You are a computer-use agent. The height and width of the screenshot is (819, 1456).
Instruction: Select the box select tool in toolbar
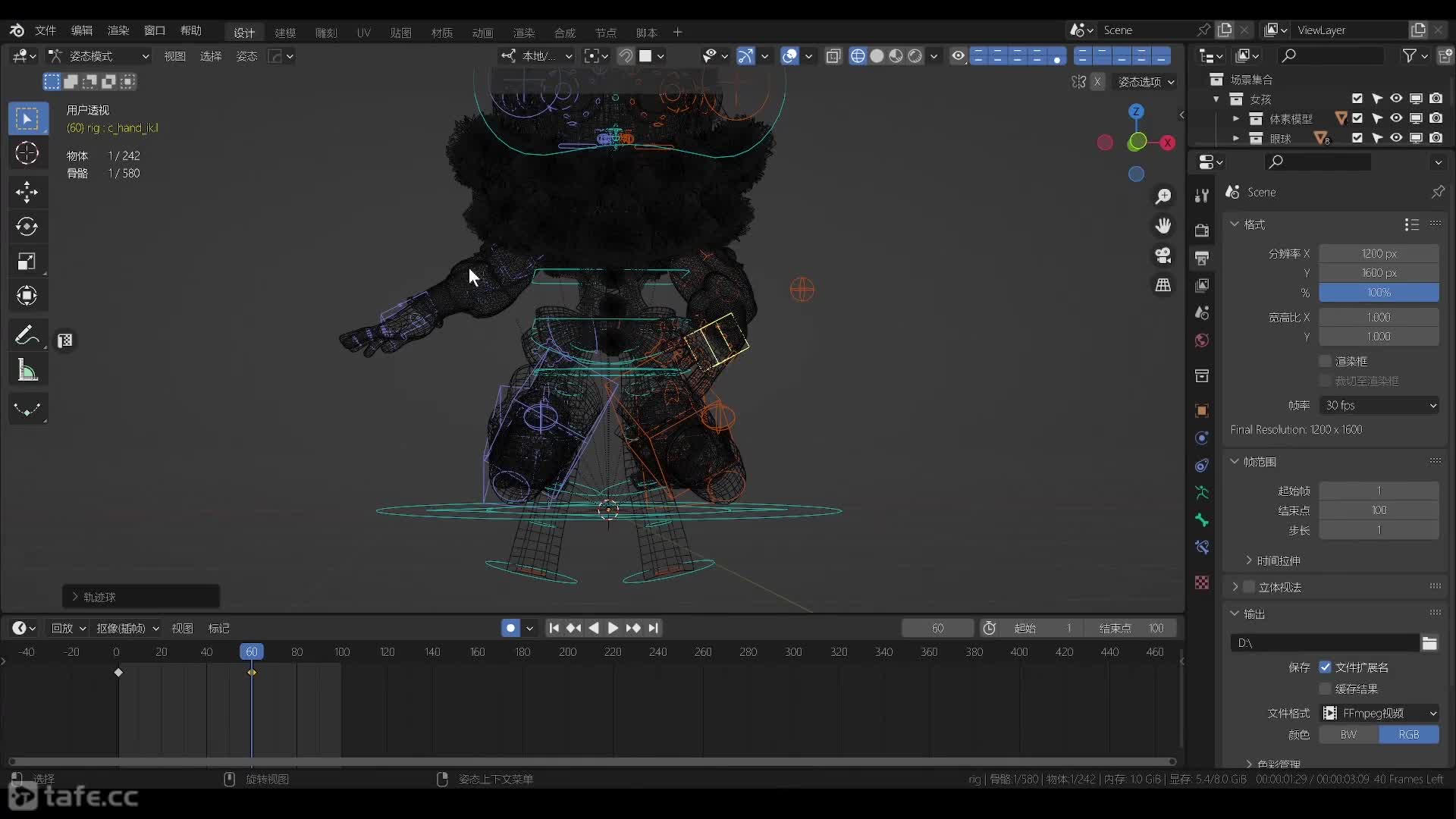click(x=27, y=118)
